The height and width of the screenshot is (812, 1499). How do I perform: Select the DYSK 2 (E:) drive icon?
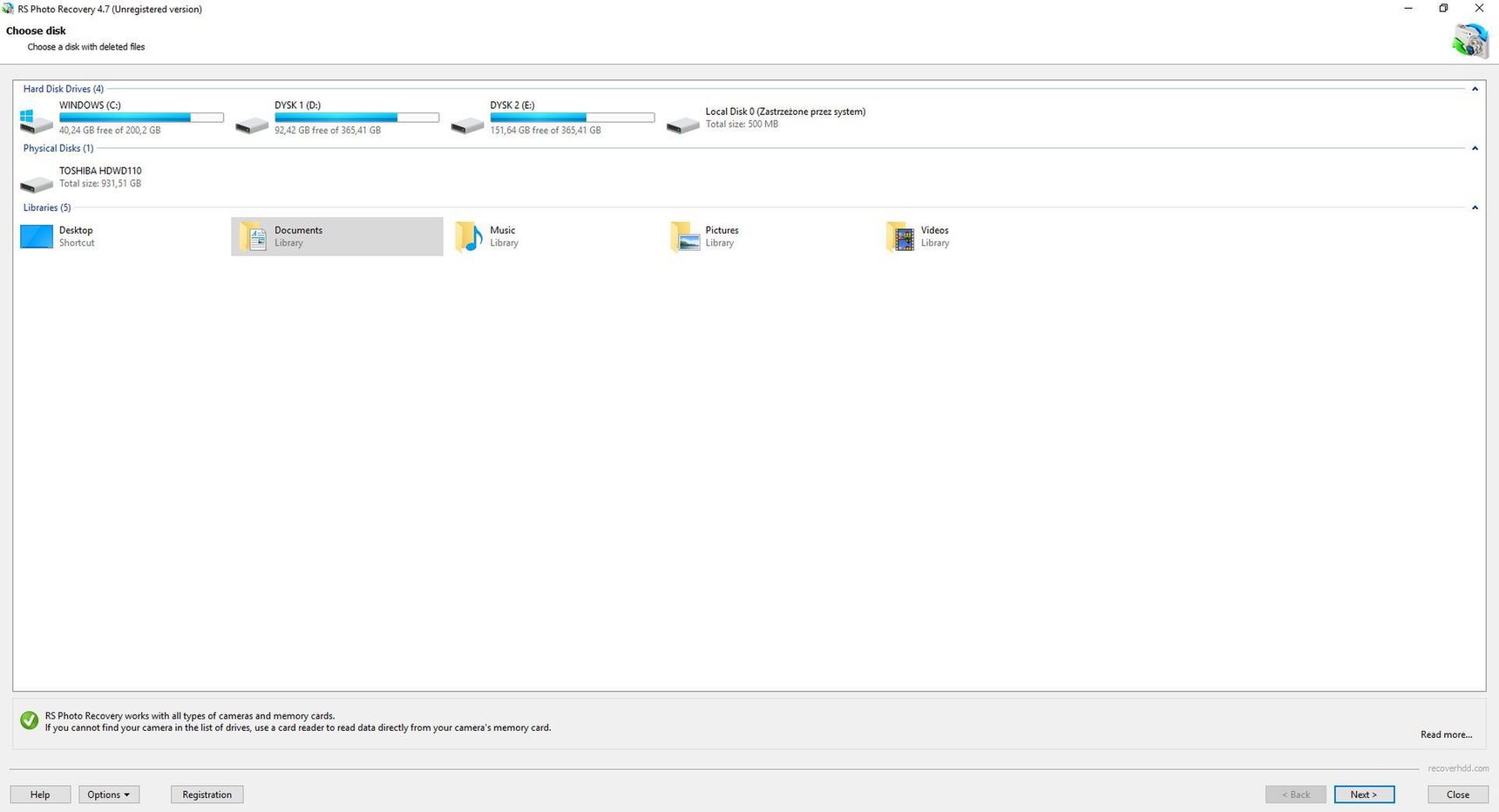(x=467, y=125)
